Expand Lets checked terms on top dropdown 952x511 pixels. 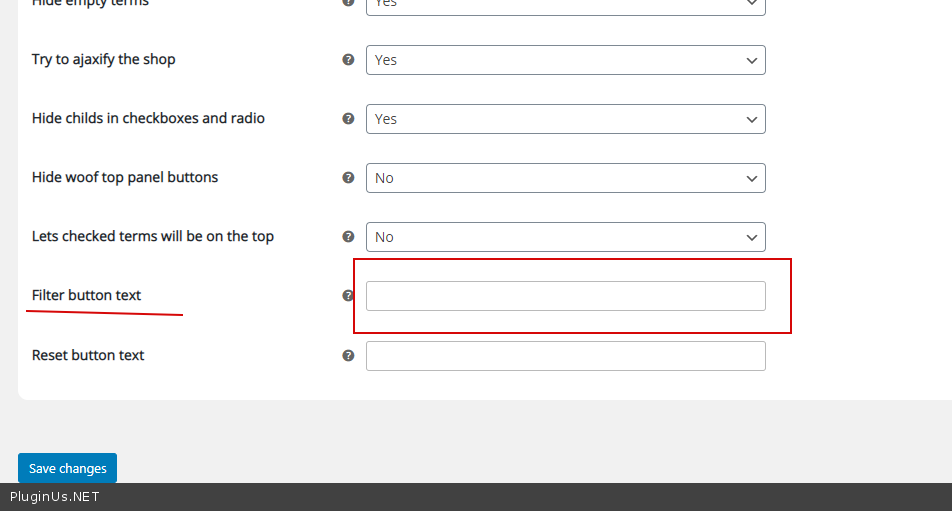click(x=565, y=237)
